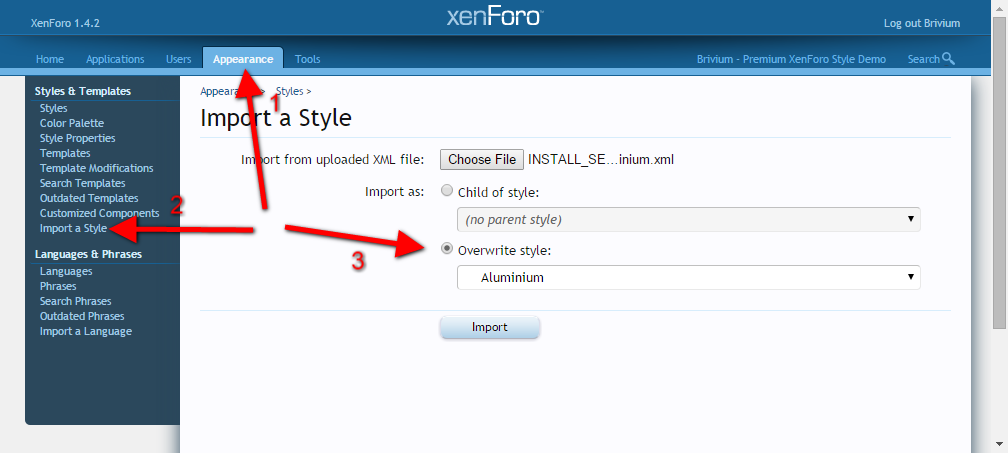The image size is (1008, 453).
Task: Open the parent style dropdown
Action: tap(688, 220)
